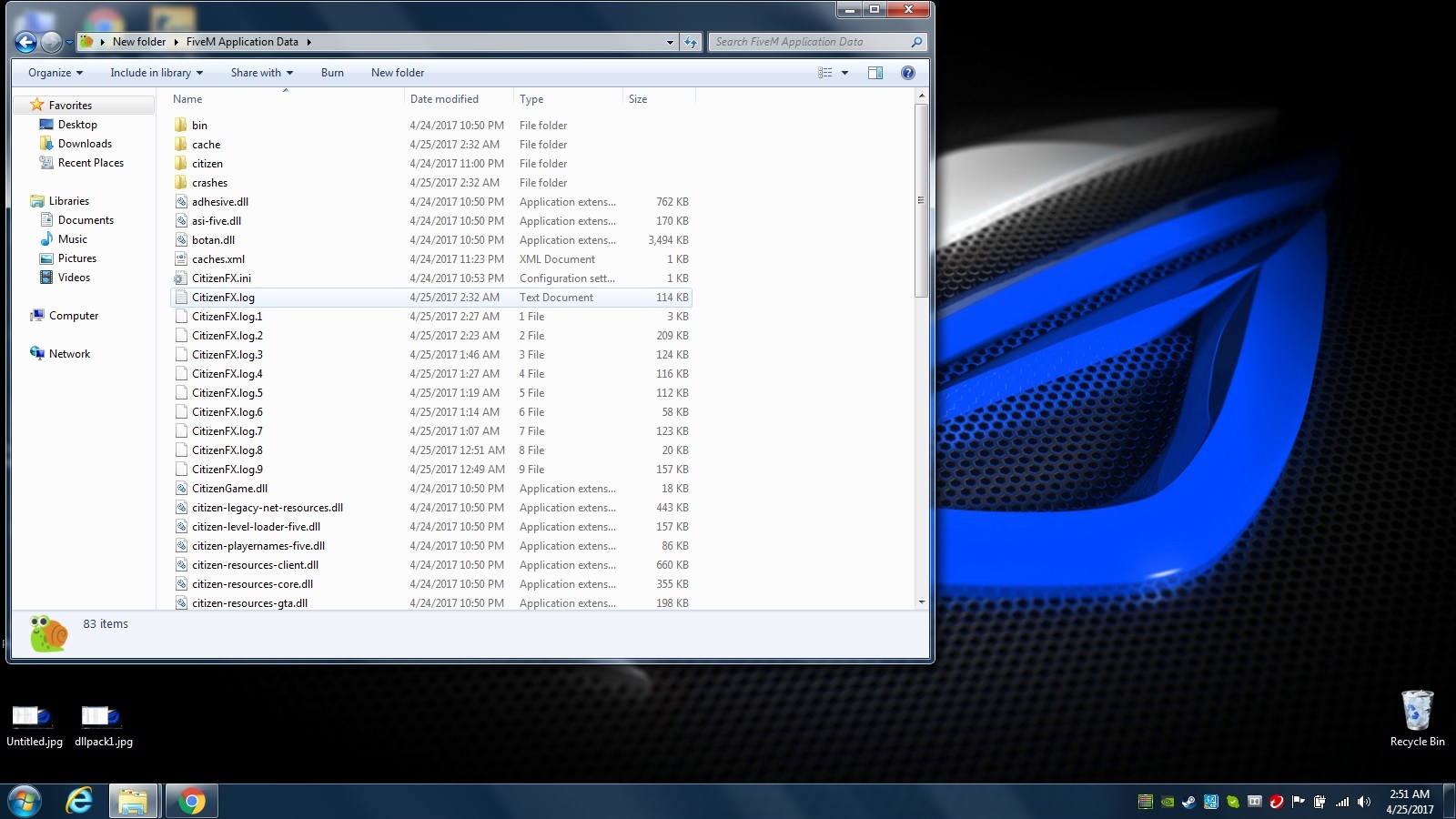This screenshot has width=1456, height=819.
Task: Open the Organize dropdown menu
Action: [x=56, y=73]
